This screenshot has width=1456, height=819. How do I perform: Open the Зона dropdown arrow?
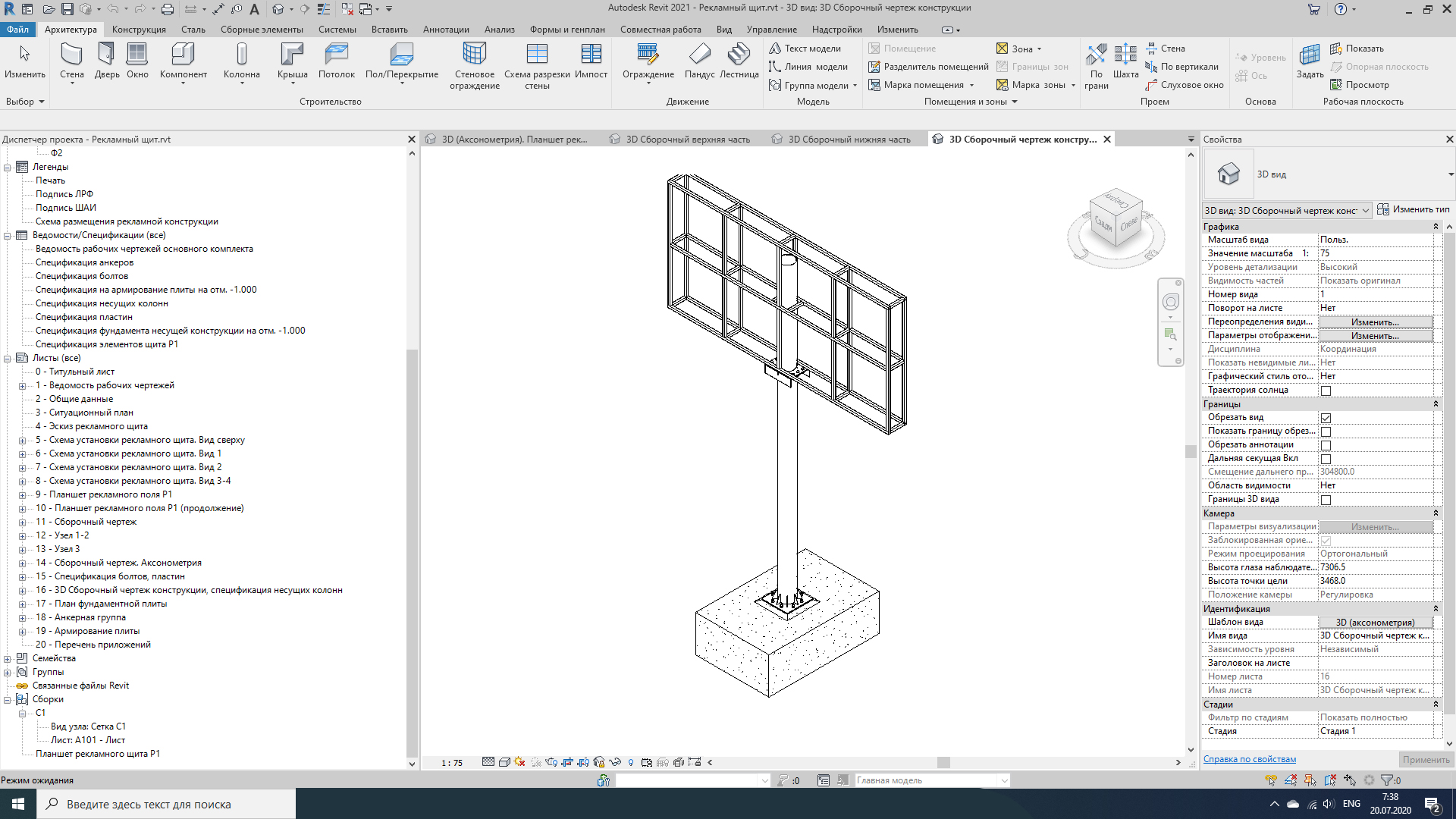(1039, 49)
